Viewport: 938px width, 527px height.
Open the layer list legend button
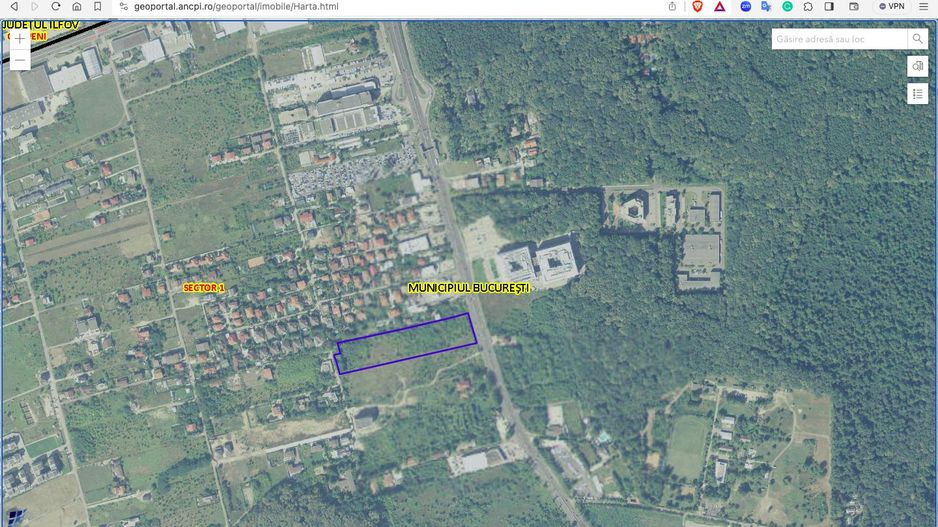tap(917, 94)
